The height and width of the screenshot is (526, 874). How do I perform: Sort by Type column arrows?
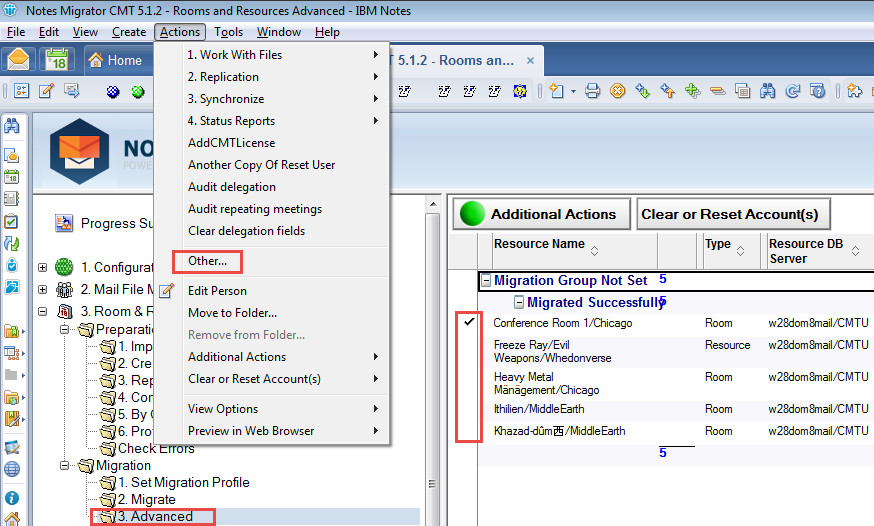(740, 250)
